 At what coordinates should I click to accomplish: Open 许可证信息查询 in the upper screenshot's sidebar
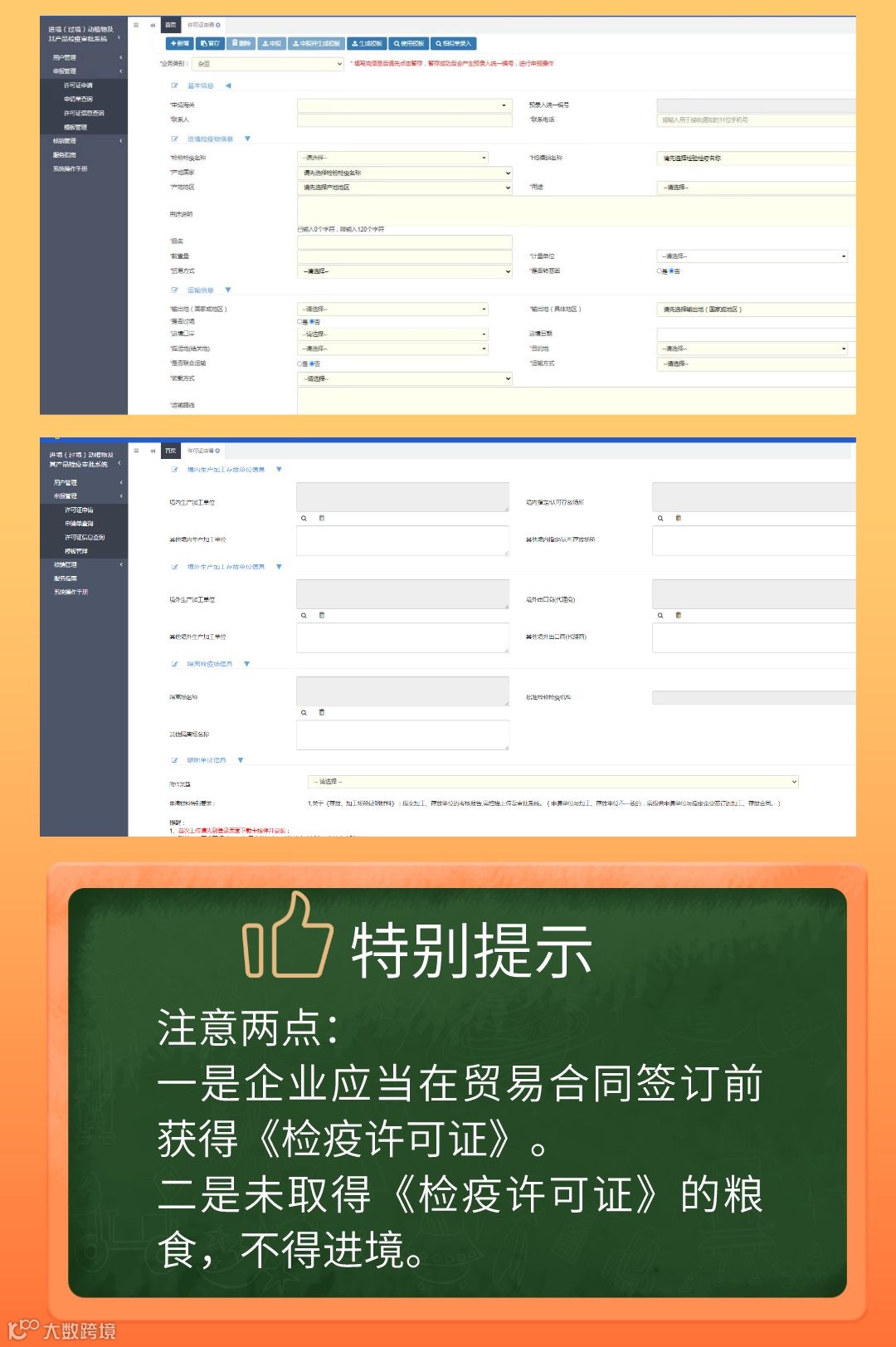tap(84, 113)
